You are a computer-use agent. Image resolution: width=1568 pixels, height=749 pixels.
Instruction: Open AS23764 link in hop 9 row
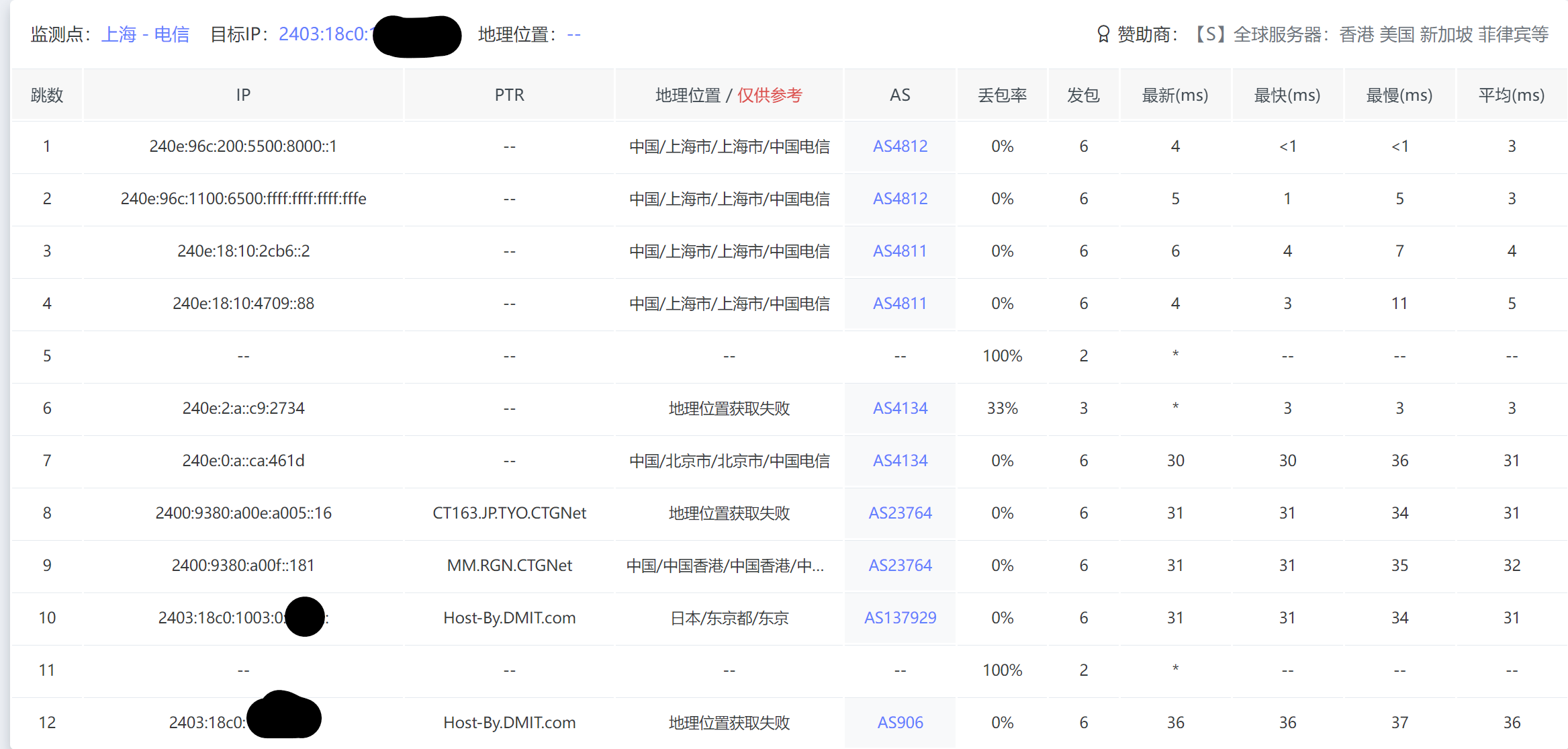click(900, 566)
